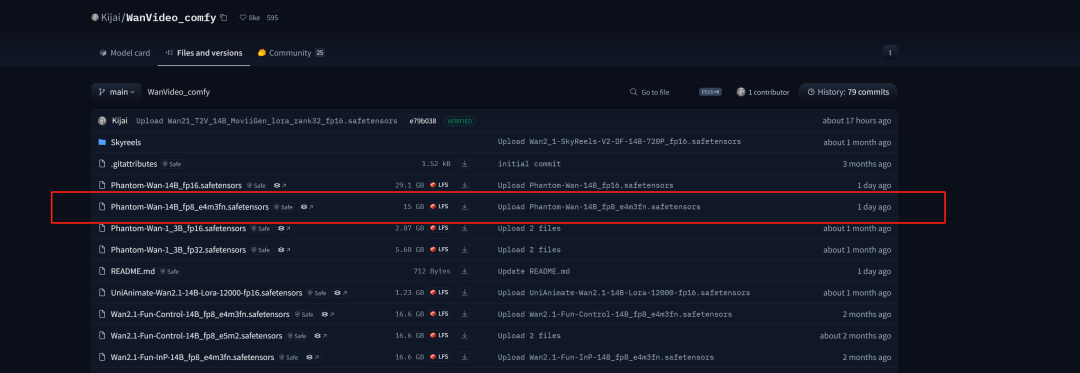Open commit hash e79b038
The image size is (1080, 373).
click(422, 120)
